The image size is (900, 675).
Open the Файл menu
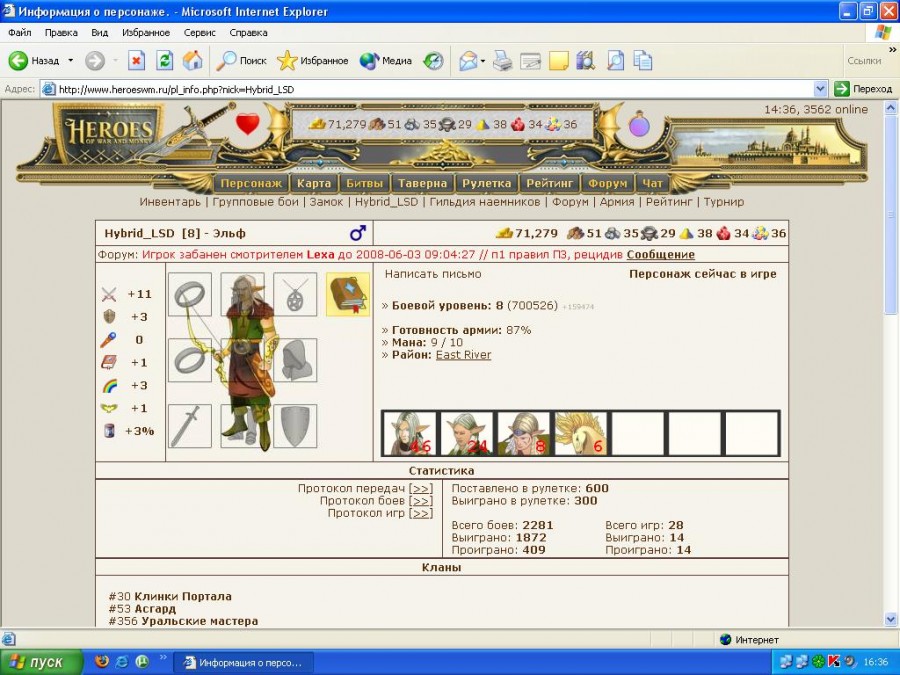point(20,33)
